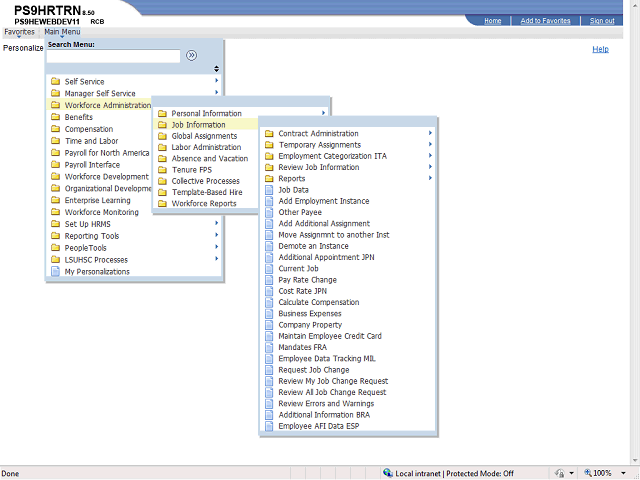This screenshot has width=640, height=480.
Task: Select Add Additional Assignment item
Action: [x=324, y=224]
